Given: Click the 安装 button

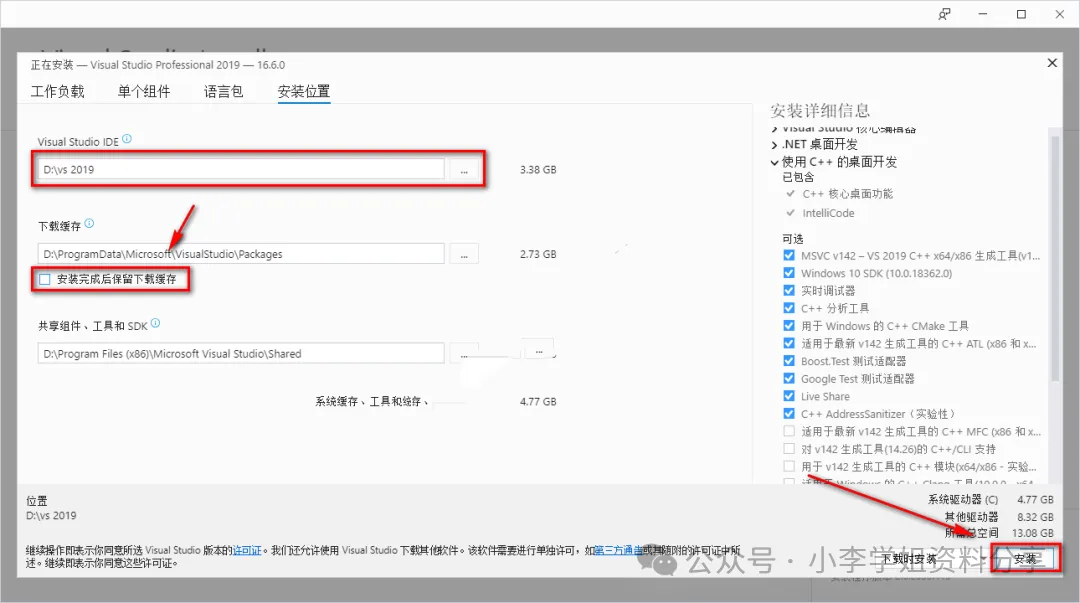Looking at the screenshot, I should tap(1025, 559).
